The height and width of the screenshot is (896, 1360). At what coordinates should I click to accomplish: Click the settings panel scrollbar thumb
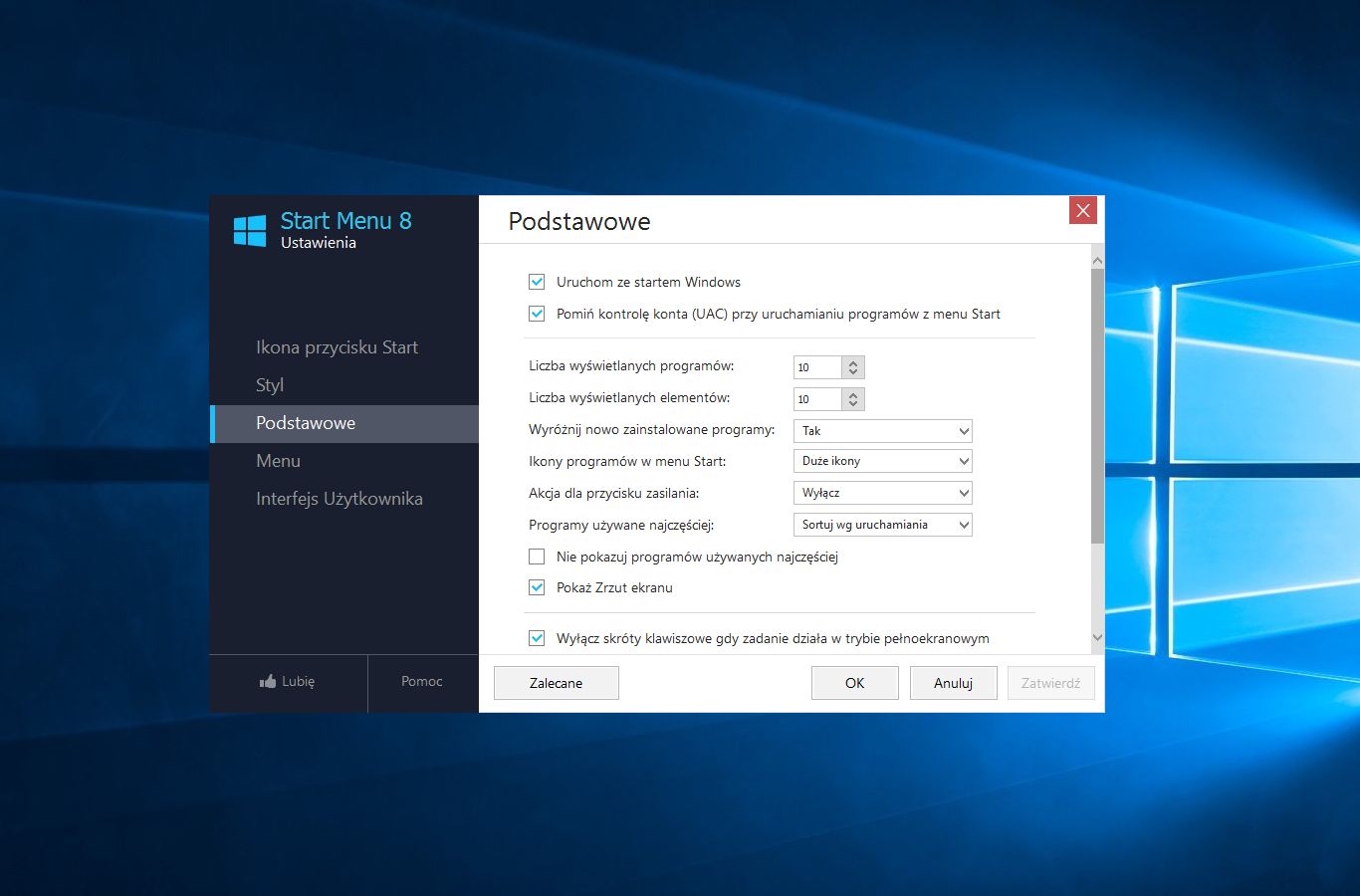click(1097, 405)
